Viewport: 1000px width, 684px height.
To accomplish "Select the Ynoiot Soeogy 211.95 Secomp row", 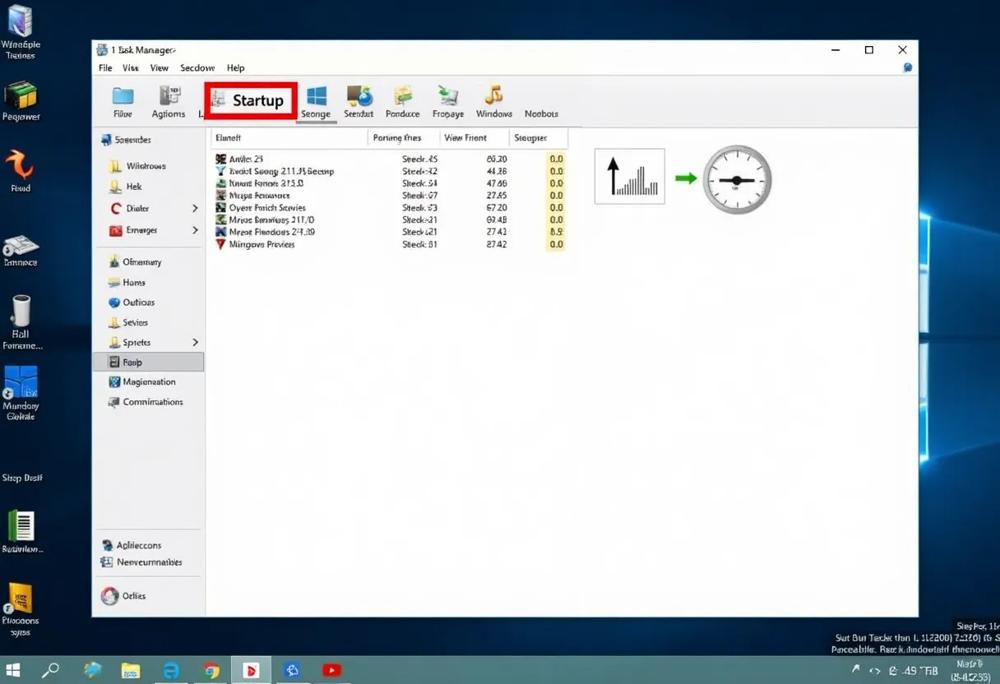I will [x=389, y=171].
